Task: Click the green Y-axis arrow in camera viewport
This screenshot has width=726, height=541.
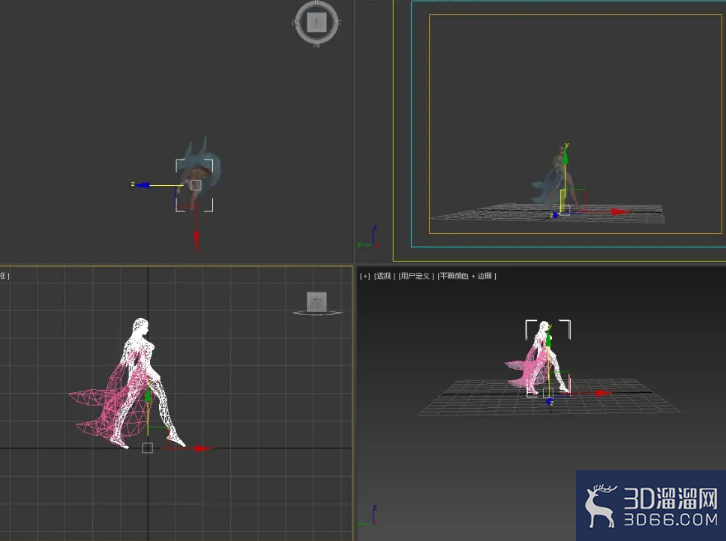Action: coord(565,157)
